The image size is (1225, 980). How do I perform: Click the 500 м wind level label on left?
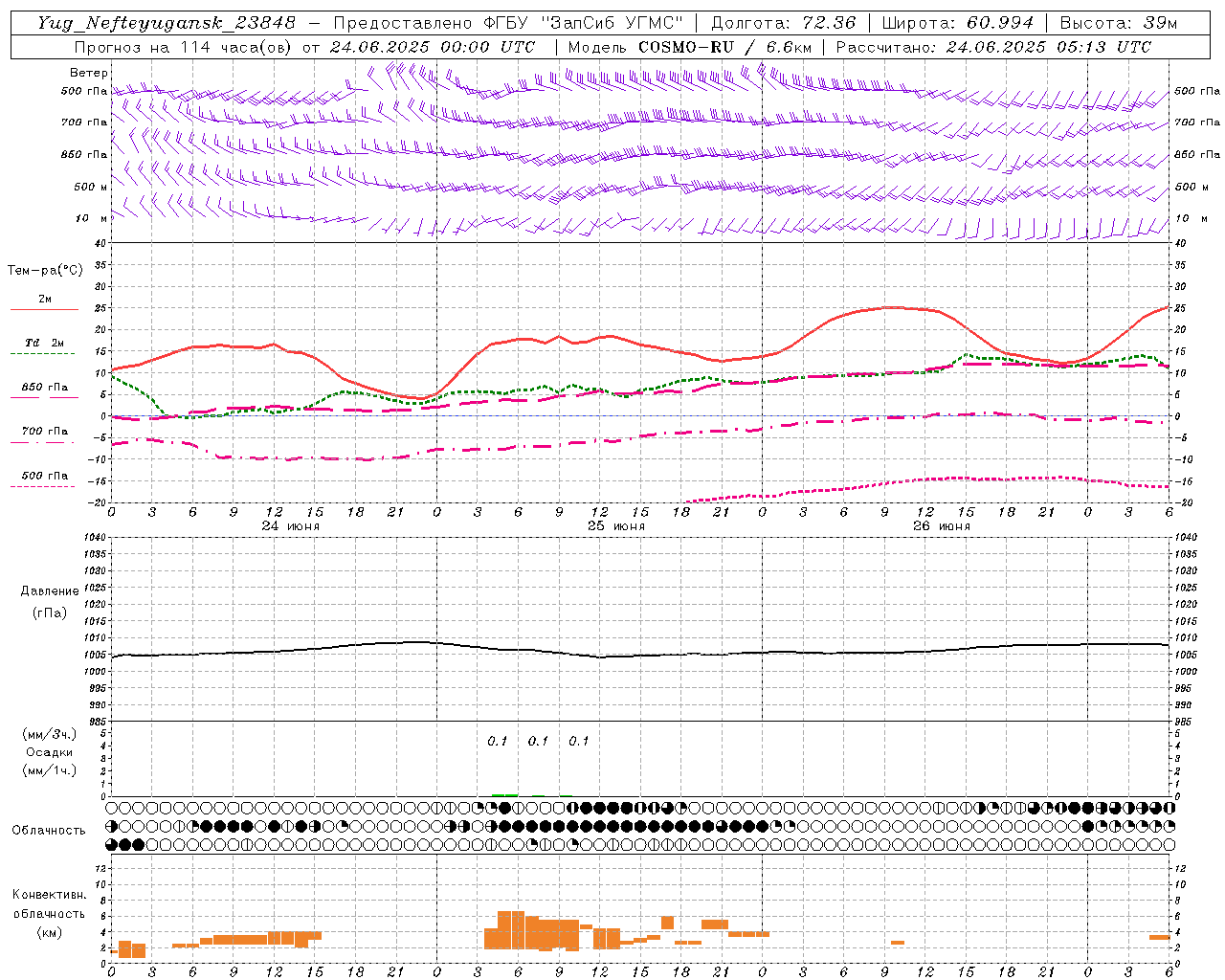coord(92,187)
